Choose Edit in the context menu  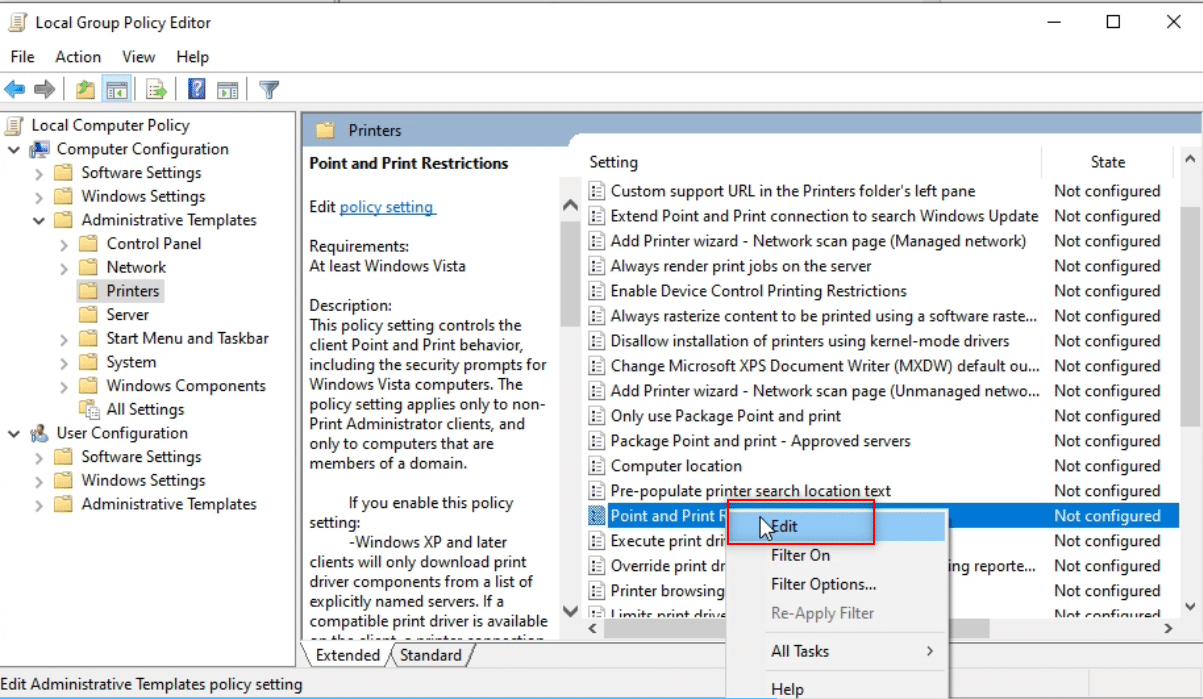tap(836, 526)
